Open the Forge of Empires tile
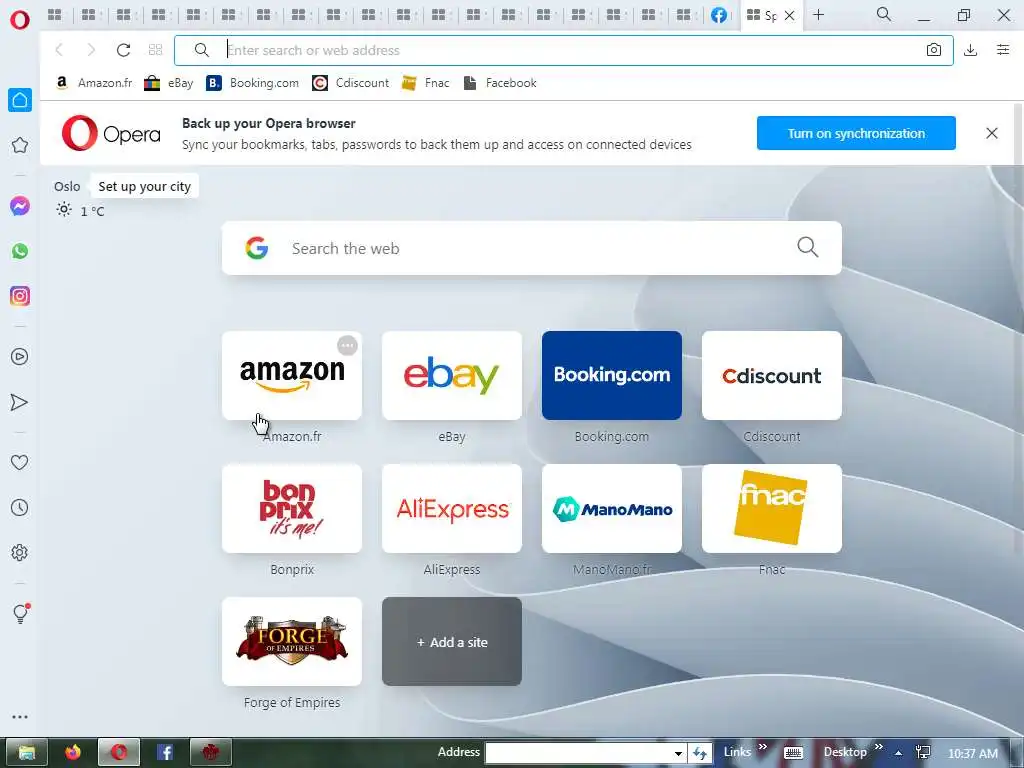Screen dimensions: 1024x768 (x=292, y=642)
